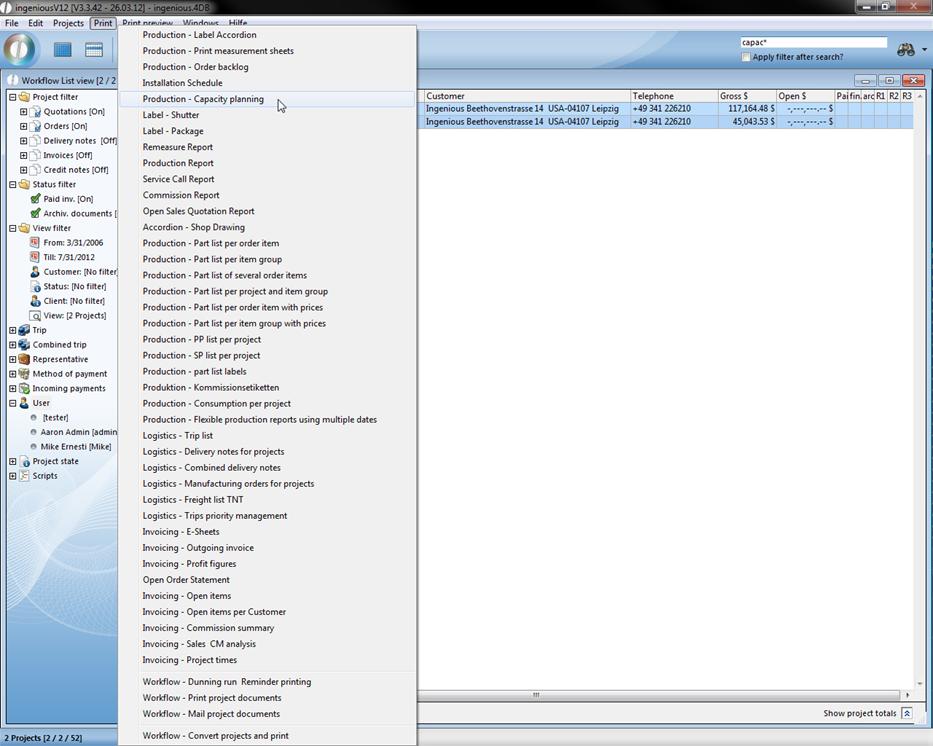Open dropdown arrow next to binoculars
The image size is (933, 746).
(x=923, y=50)
